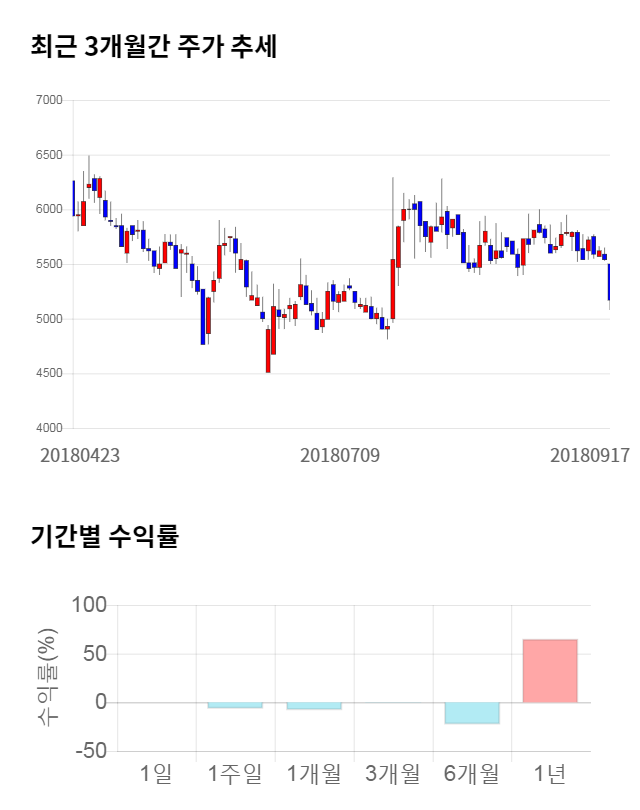
Task: Click the 100 return axis label
Action: [88, 605]
